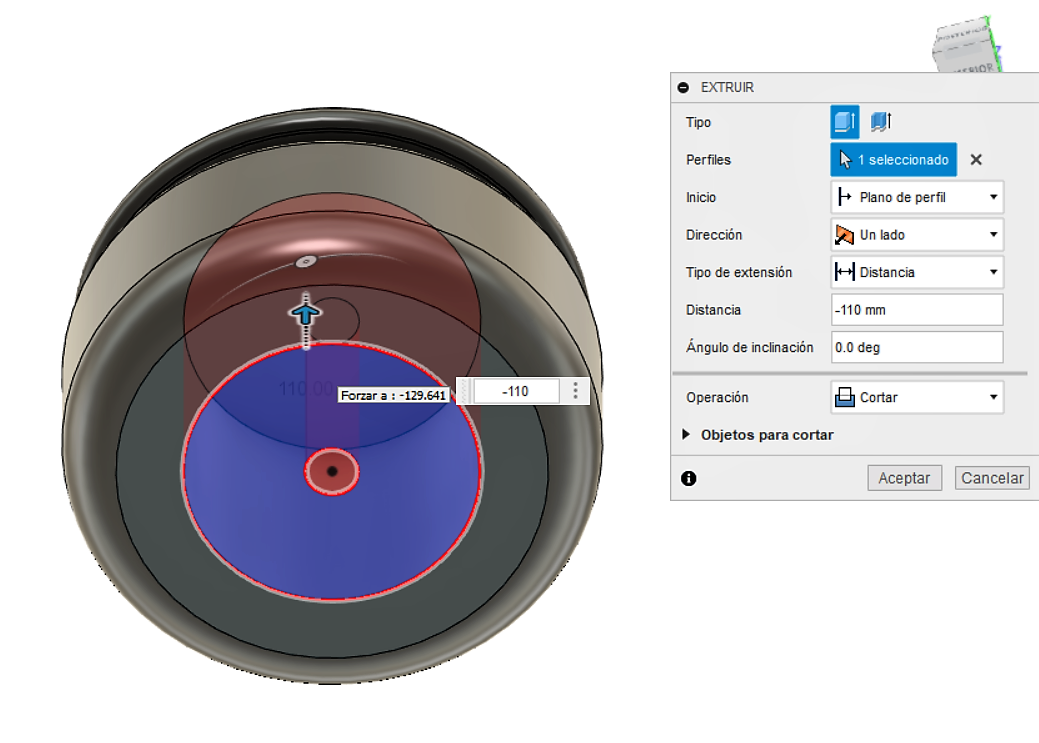The width and height of the screenshot is (1039, 743).
Task: Click the 'Ángulo de inclinación' 0.0 deg field
Action: point(917,347)
